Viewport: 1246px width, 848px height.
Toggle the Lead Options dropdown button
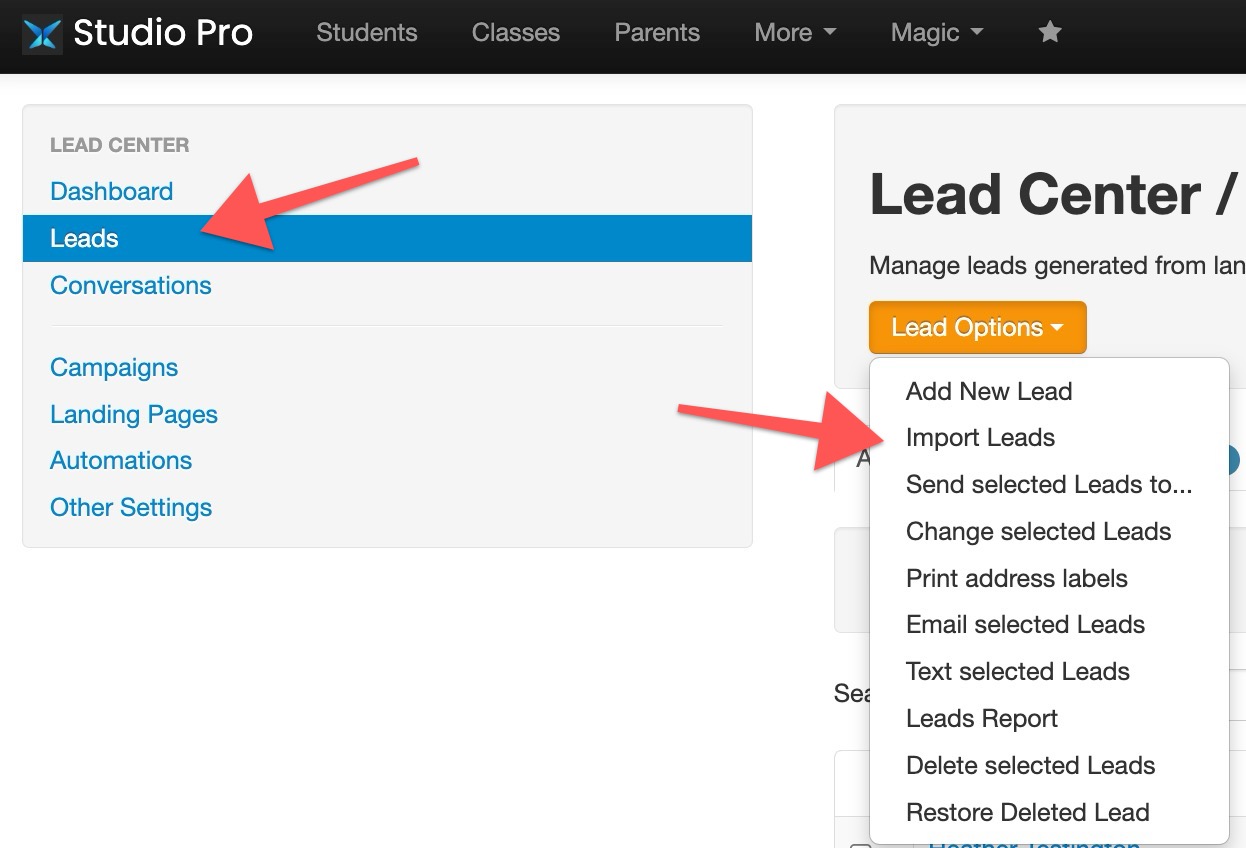pos(977,327)
